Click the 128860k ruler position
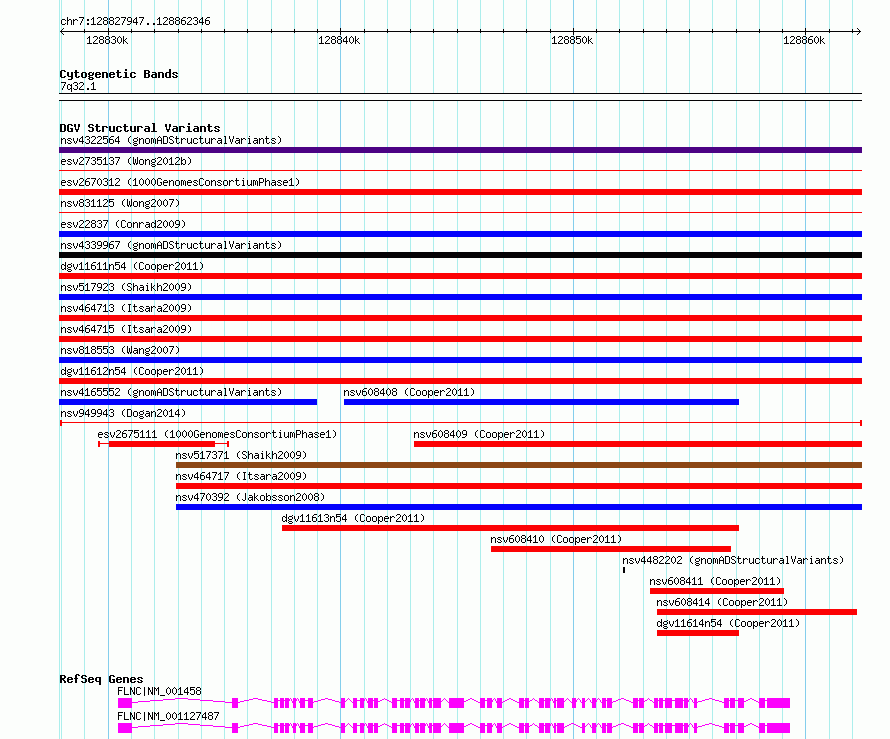Screen dimensions: 890x739 804,40
